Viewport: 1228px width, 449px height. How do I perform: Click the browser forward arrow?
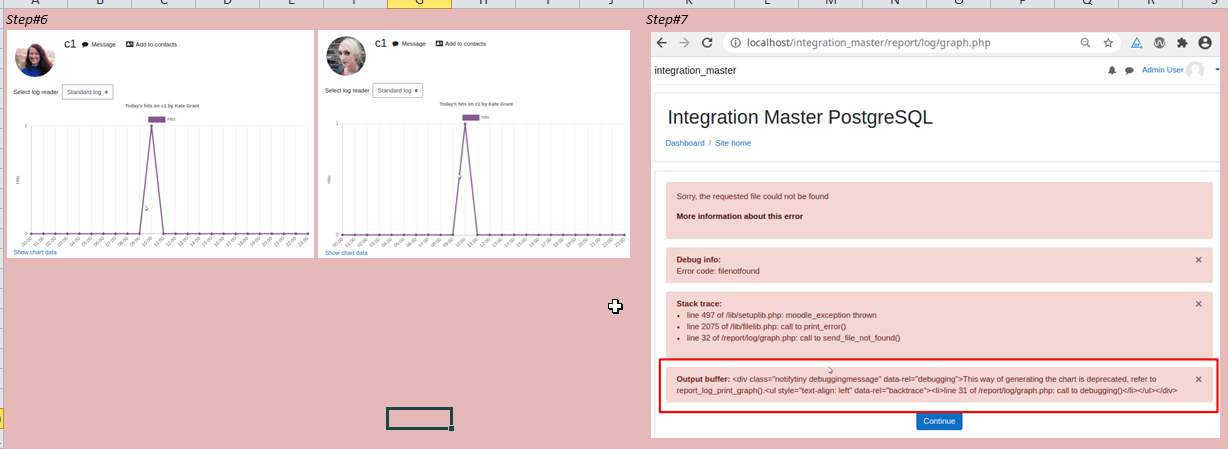685,43
